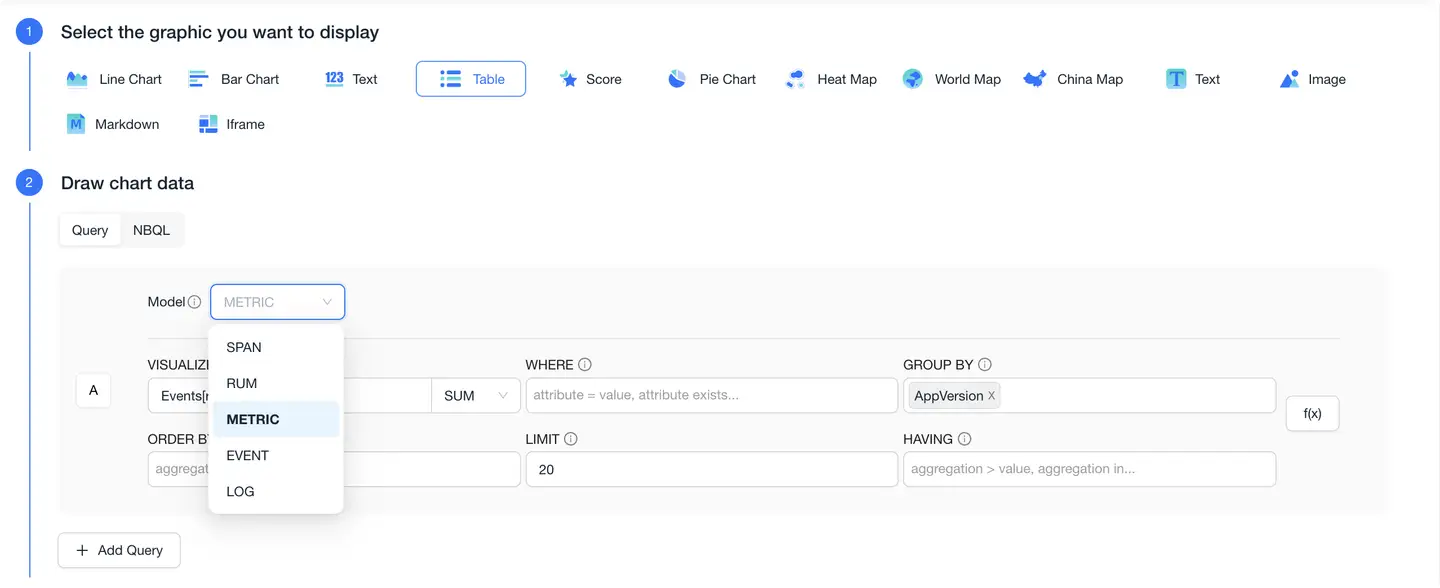This screenshot has width=1440, height=588.
Task: Choose the Image graphic type
Action: click(x=1312, y=79)
